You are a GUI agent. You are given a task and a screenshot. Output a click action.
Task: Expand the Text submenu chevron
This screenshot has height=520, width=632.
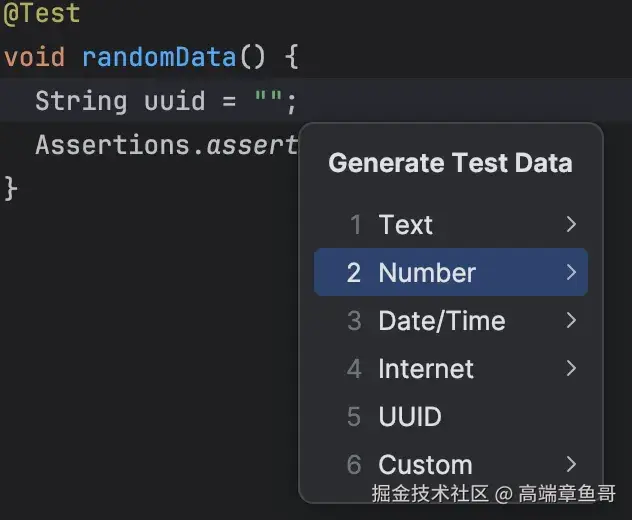pyautogui.click(x=571, y=225)
